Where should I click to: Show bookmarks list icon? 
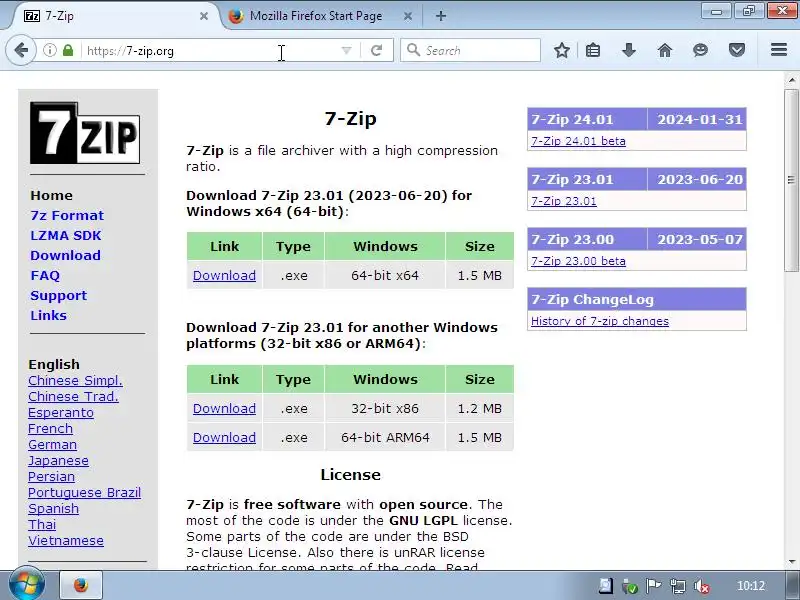(593, 50)
